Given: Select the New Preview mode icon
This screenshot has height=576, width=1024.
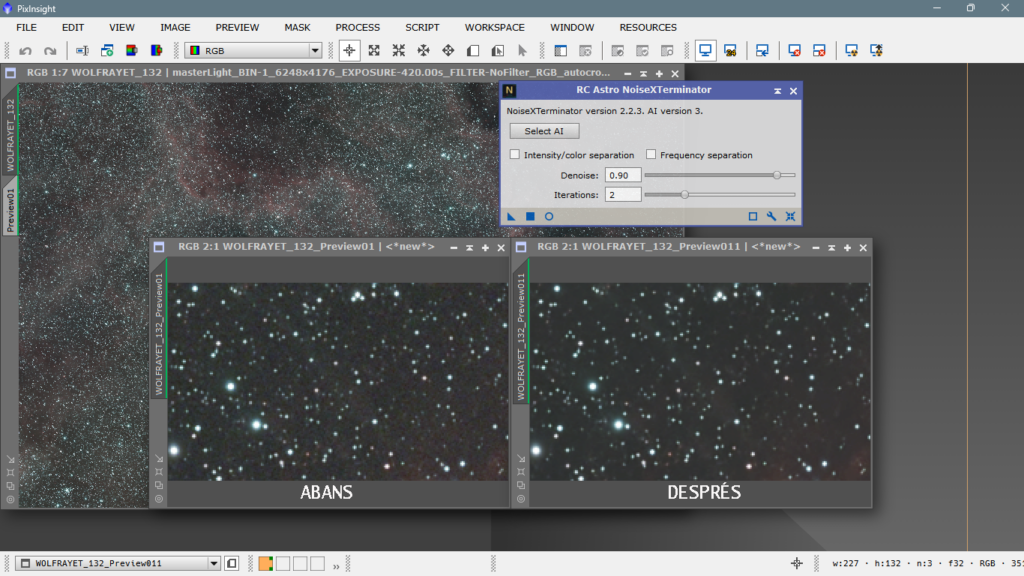Looking at the screenshot, I should [473, 50].
